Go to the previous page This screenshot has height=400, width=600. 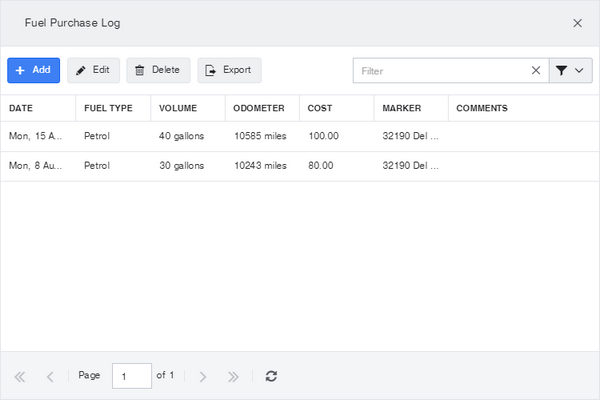click(50, 377)
